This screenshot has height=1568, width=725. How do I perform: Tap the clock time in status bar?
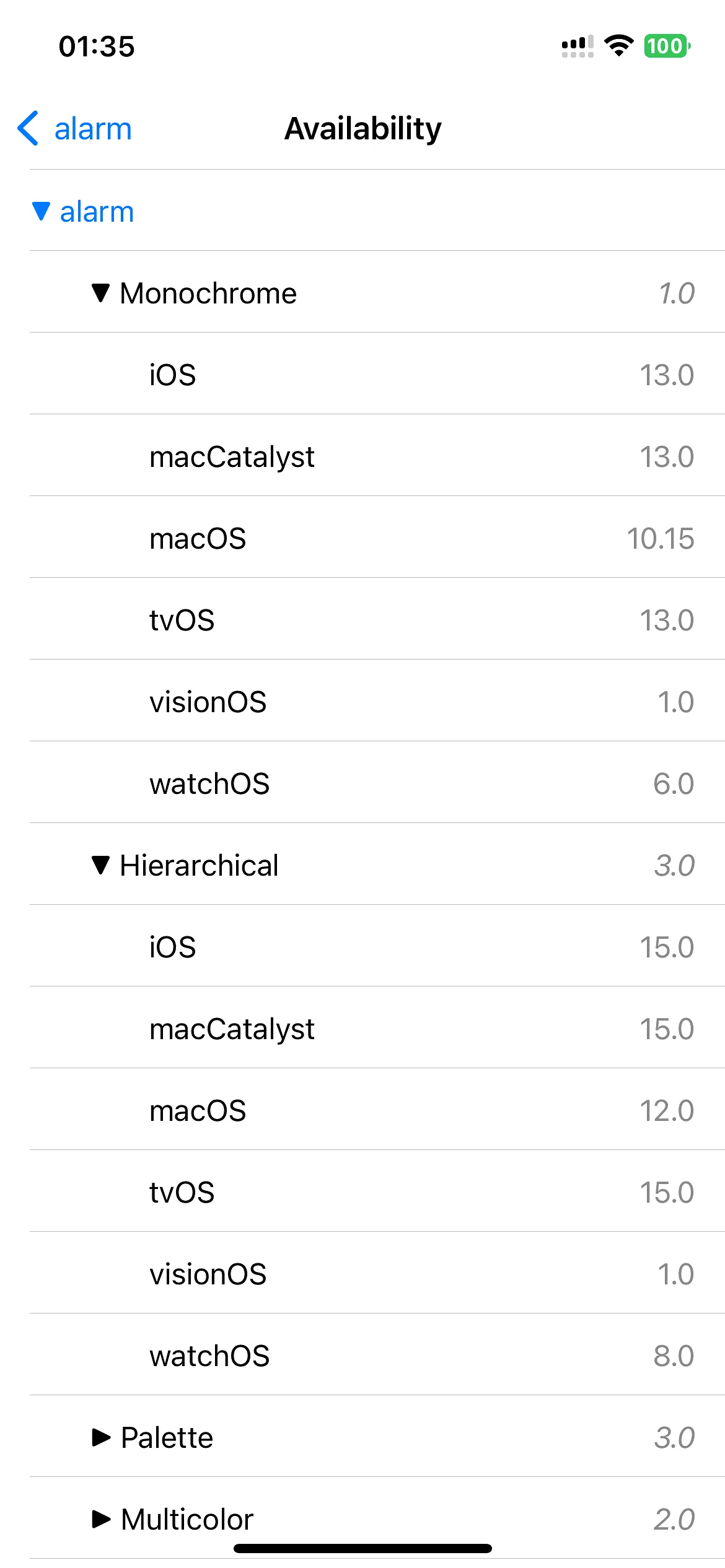point(97,46)
